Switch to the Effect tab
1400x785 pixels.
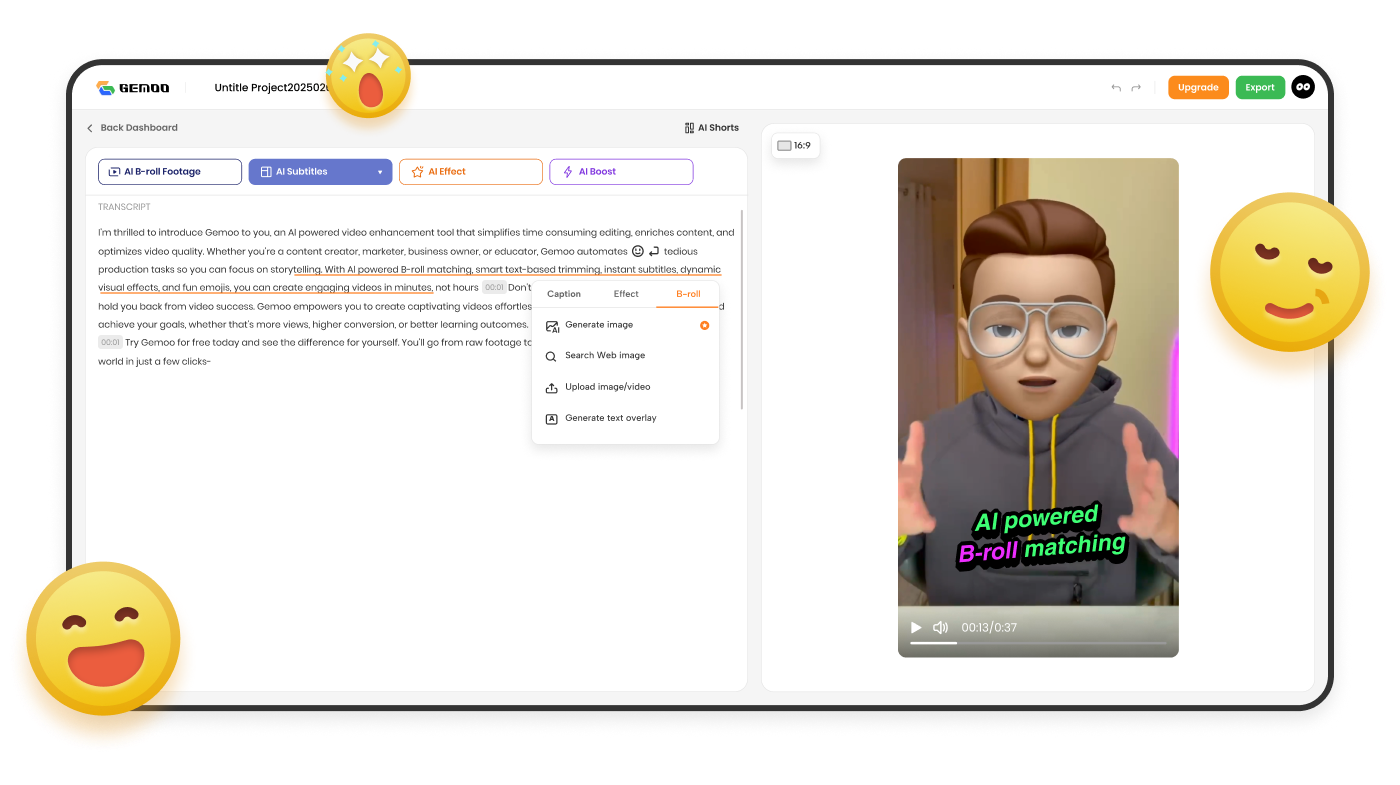tap(626, 294)
